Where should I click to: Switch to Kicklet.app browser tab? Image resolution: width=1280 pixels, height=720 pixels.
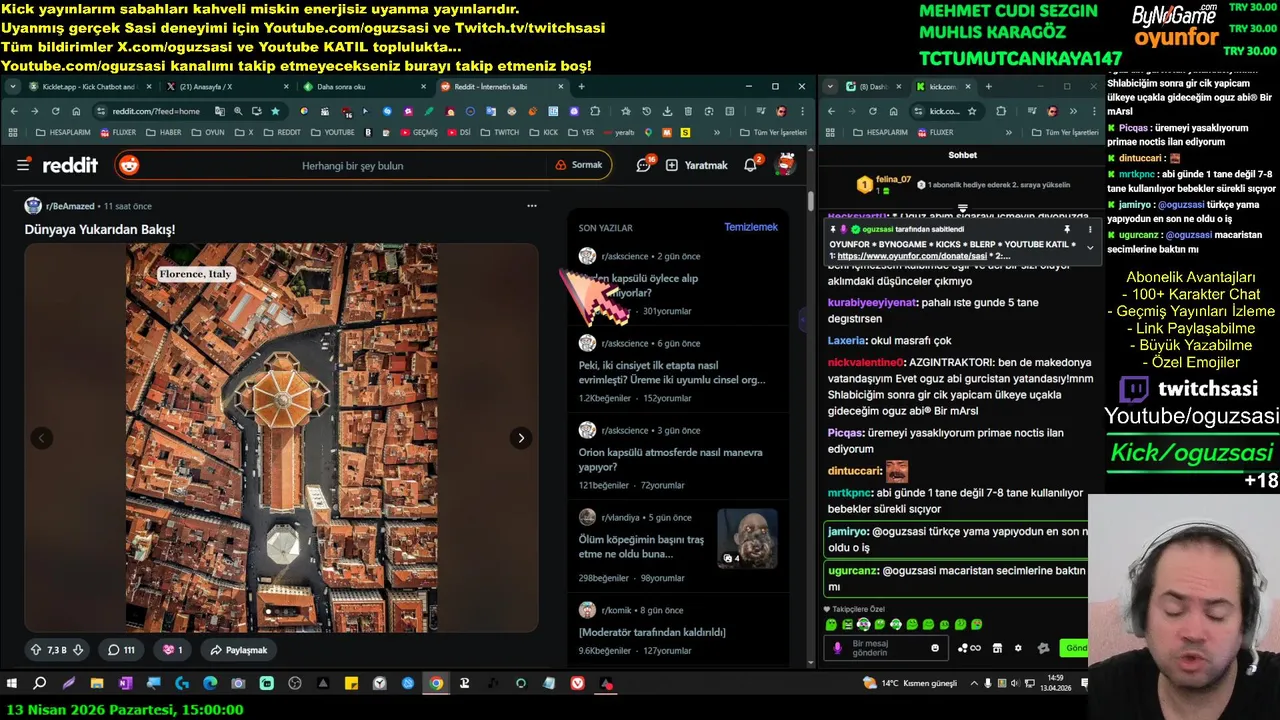(x=88, y=87)
